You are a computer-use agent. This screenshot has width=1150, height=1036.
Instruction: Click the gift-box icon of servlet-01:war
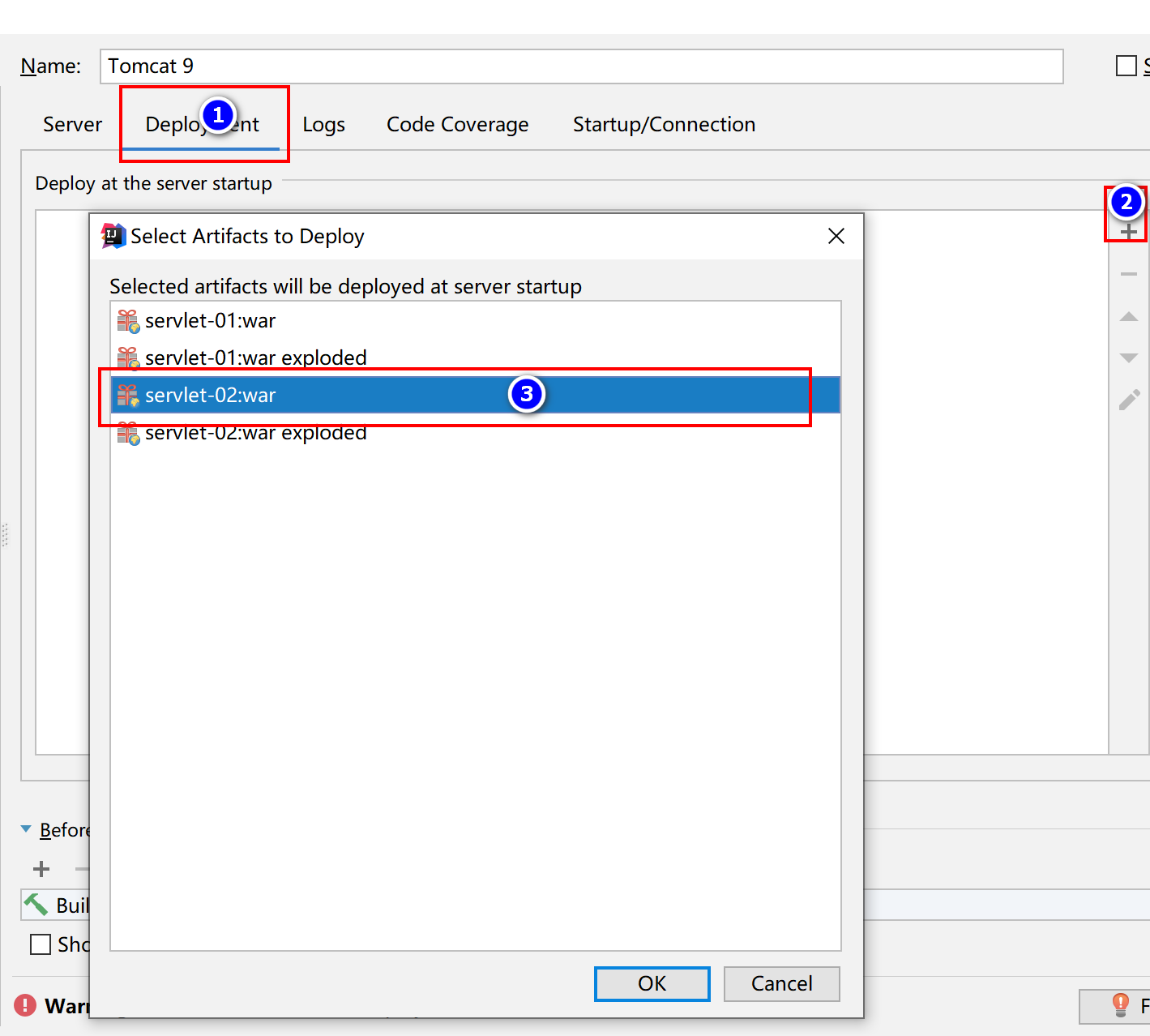128,321
